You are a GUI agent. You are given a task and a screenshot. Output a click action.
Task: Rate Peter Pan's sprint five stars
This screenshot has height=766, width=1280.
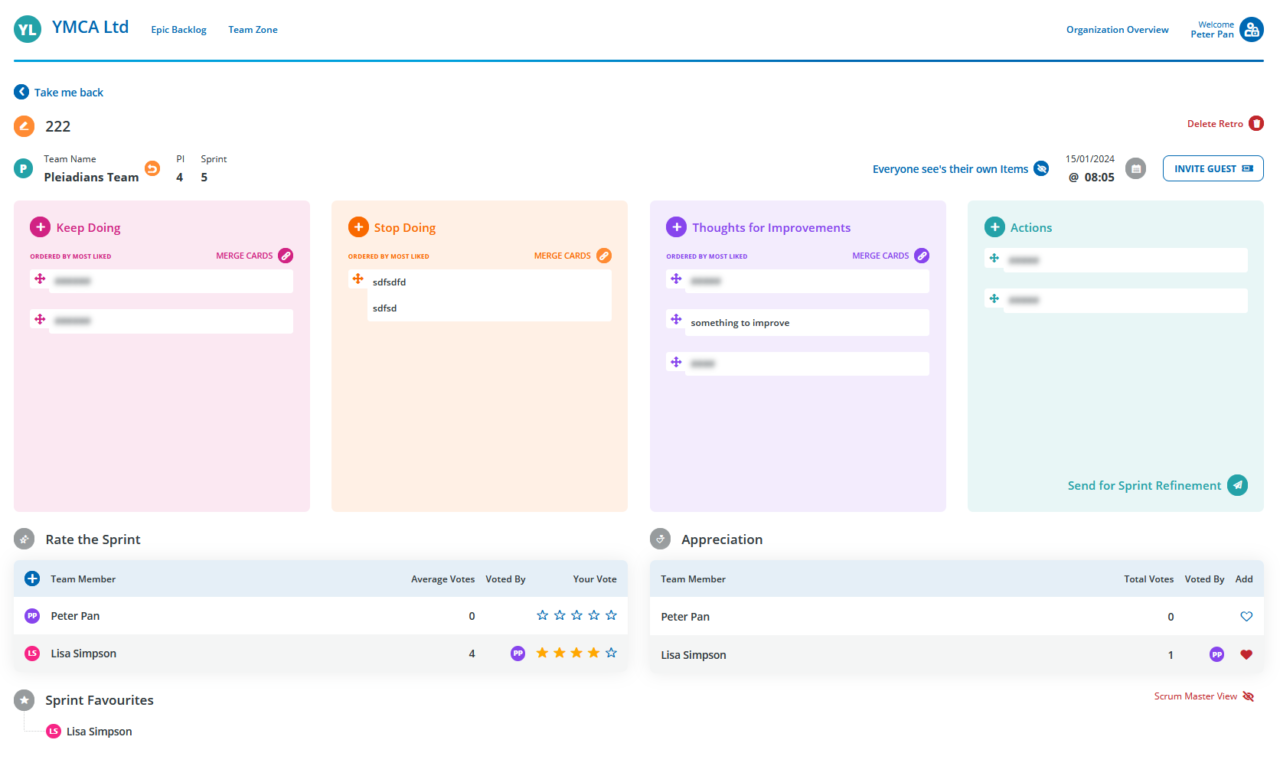click(x=611, y=616)
